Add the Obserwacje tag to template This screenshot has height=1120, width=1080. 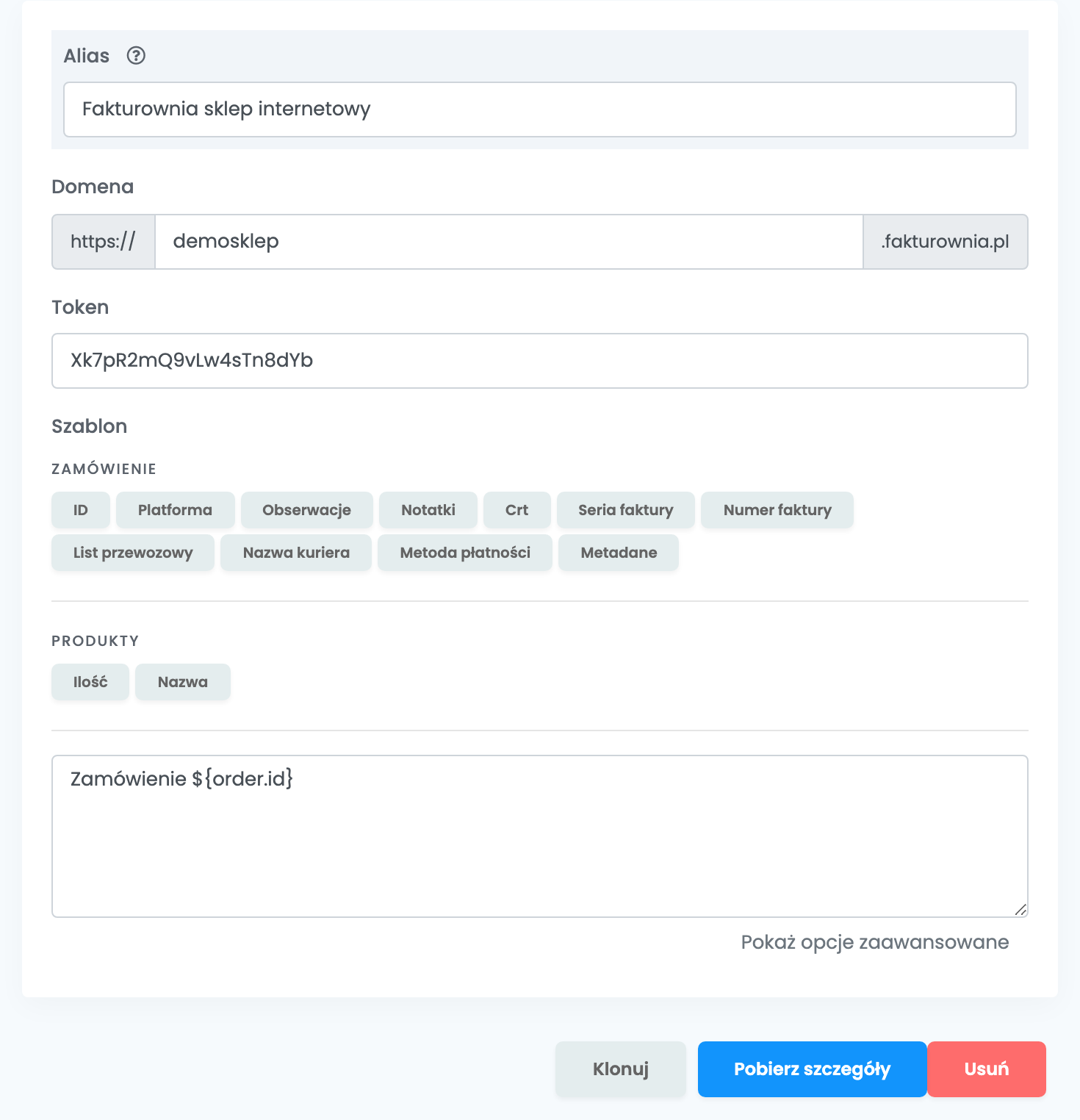tap(307, 510)
